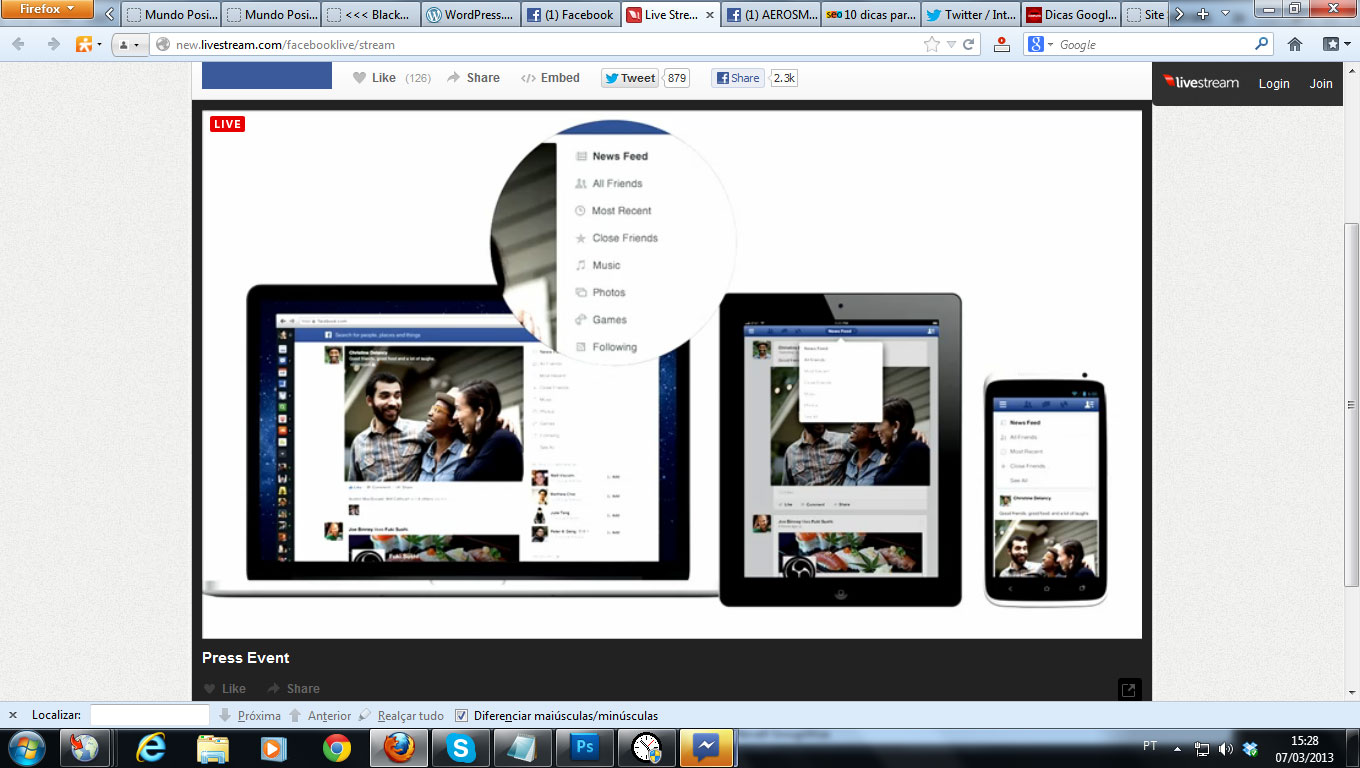This screenshot has height=768, width=1360.
Task: Click the top Share arrow button
Action: [473, 78]
